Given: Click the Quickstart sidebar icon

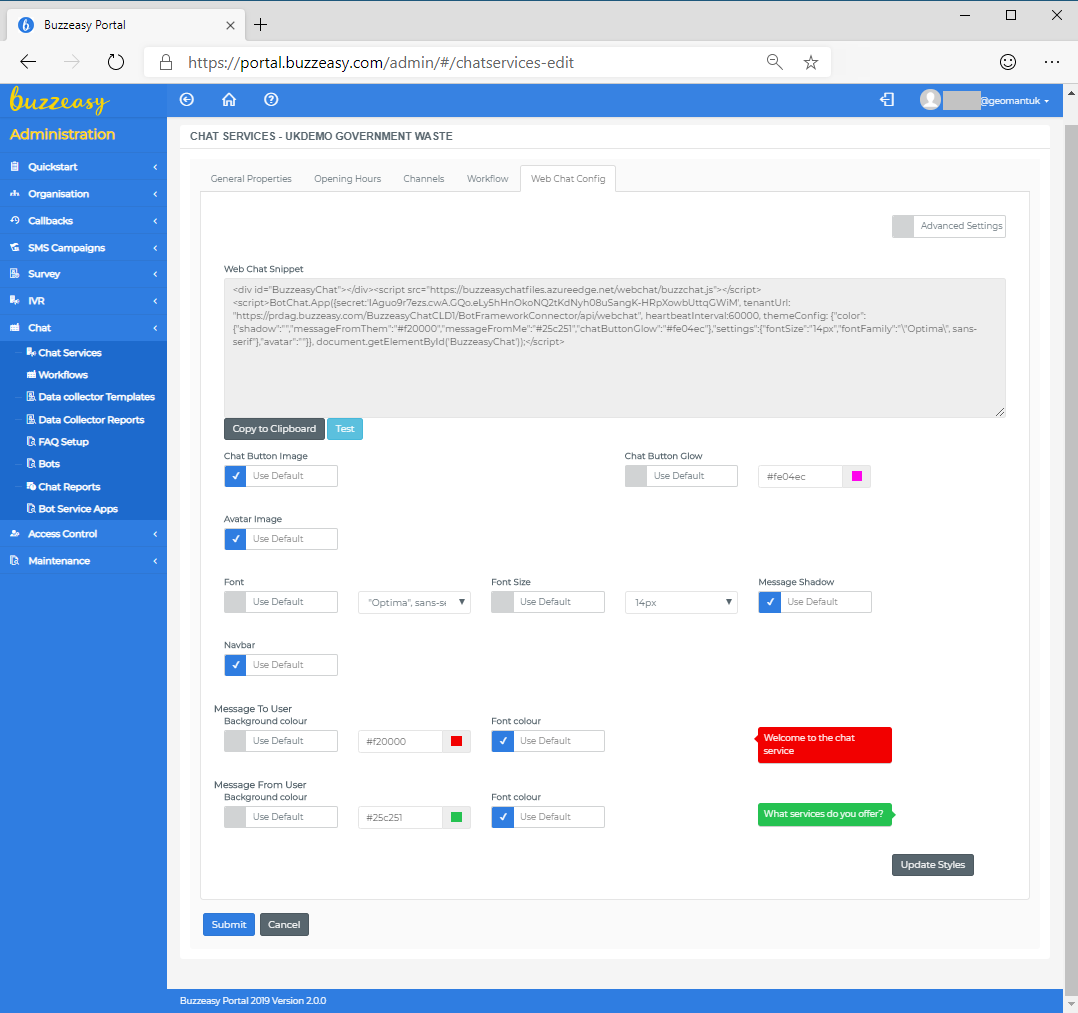Looking at the screenshot, I should 14,166.
